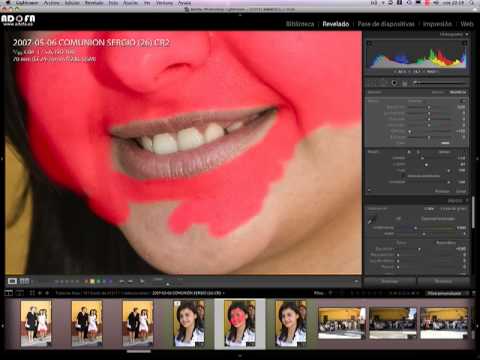Hide the filmstrip via bottom edge arrow
The image size is (480, 360).
(240, 356)
